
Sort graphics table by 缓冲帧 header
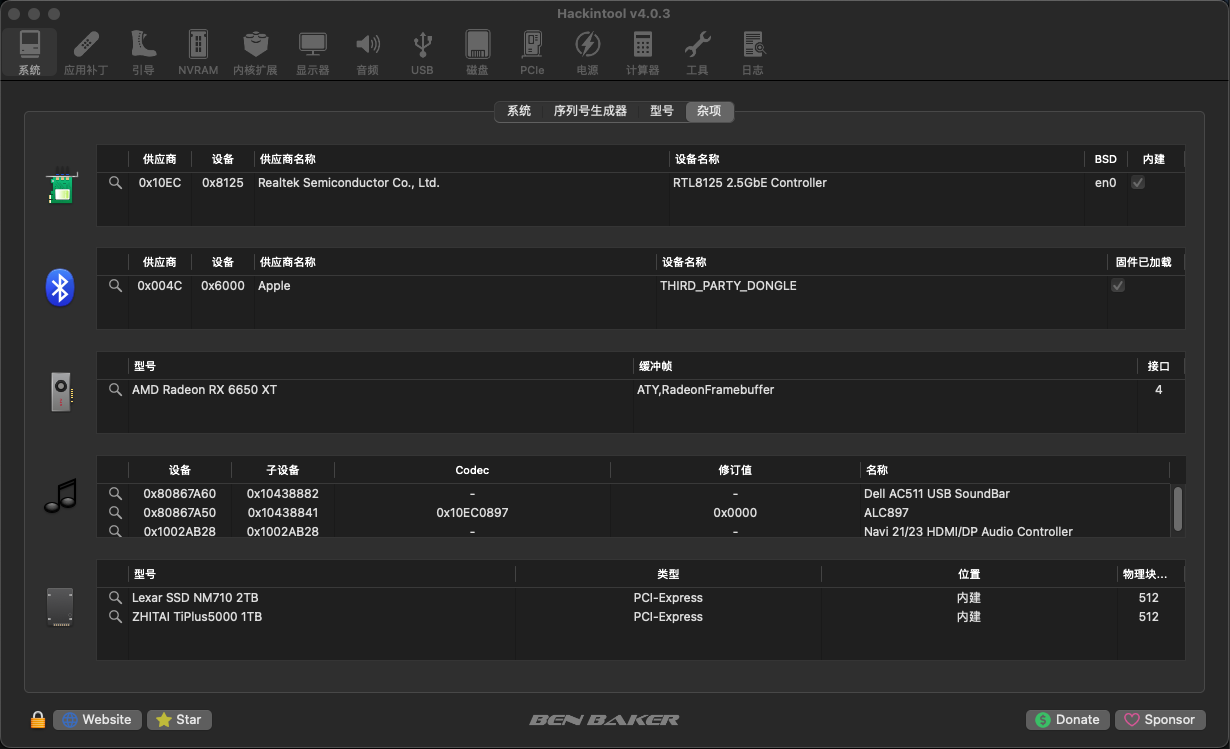point(885,366)
